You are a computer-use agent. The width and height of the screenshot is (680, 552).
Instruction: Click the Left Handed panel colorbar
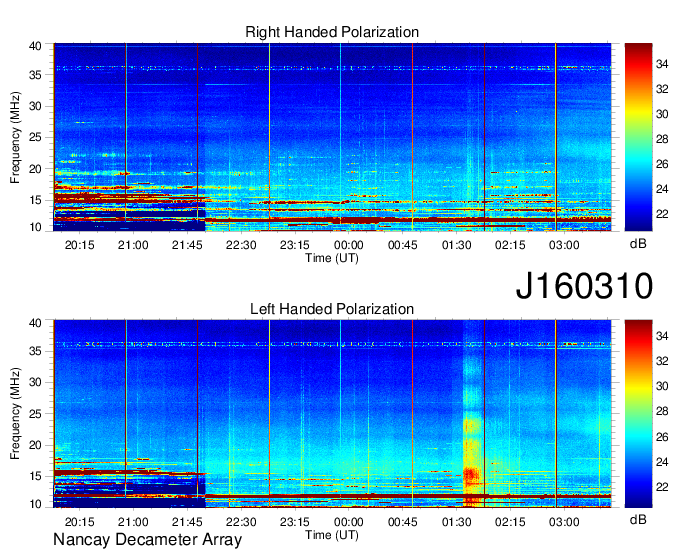tap(638, 414)
